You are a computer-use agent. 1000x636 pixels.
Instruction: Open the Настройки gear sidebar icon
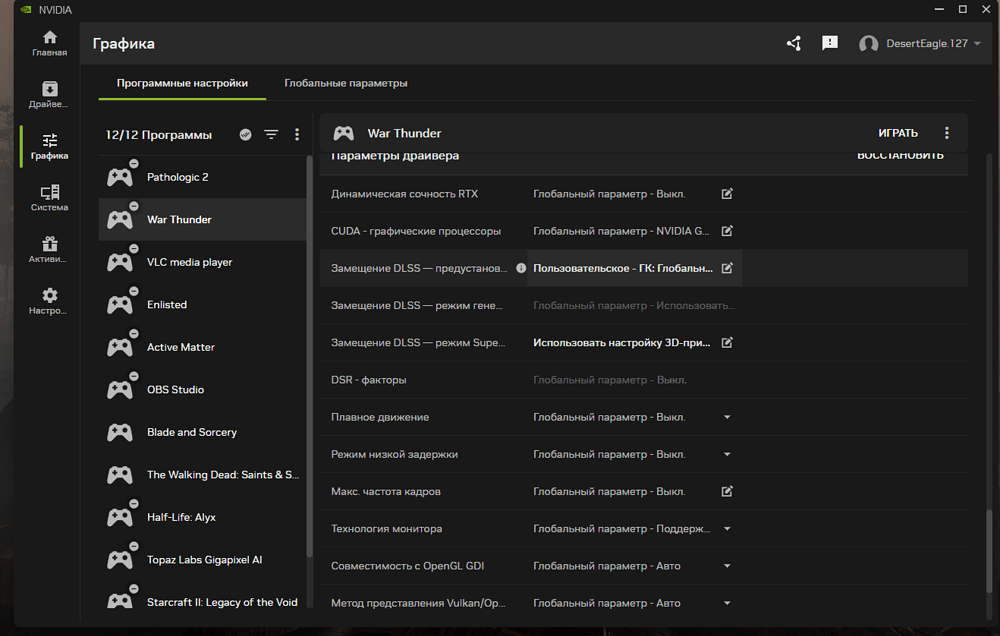(50, 301)
